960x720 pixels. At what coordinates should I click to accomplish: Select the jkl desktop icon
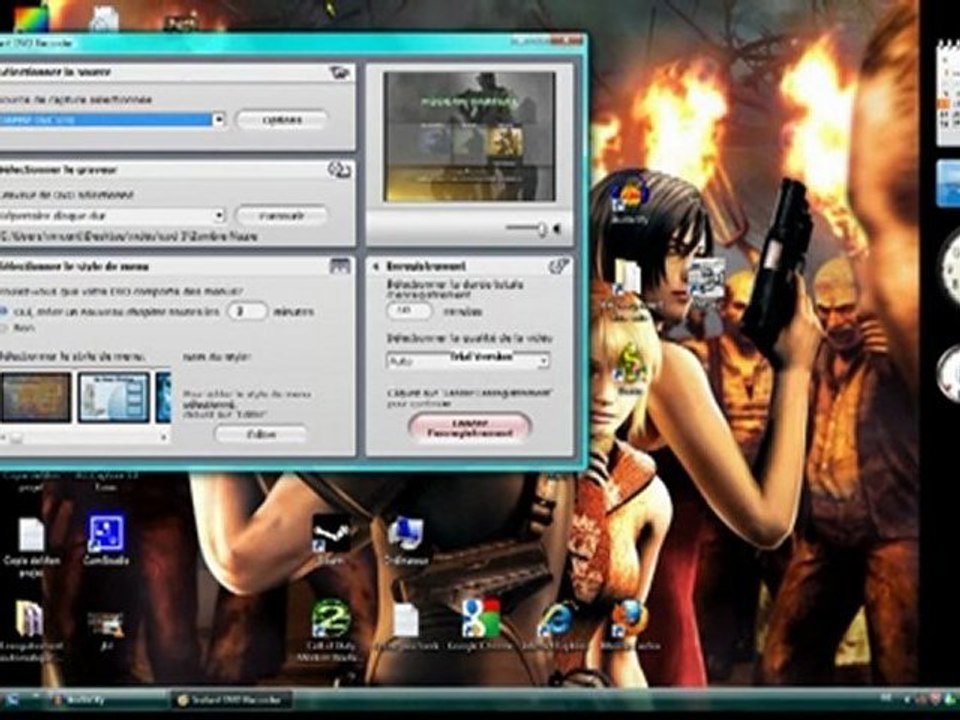pyautogui.click(x=105, y=629)
